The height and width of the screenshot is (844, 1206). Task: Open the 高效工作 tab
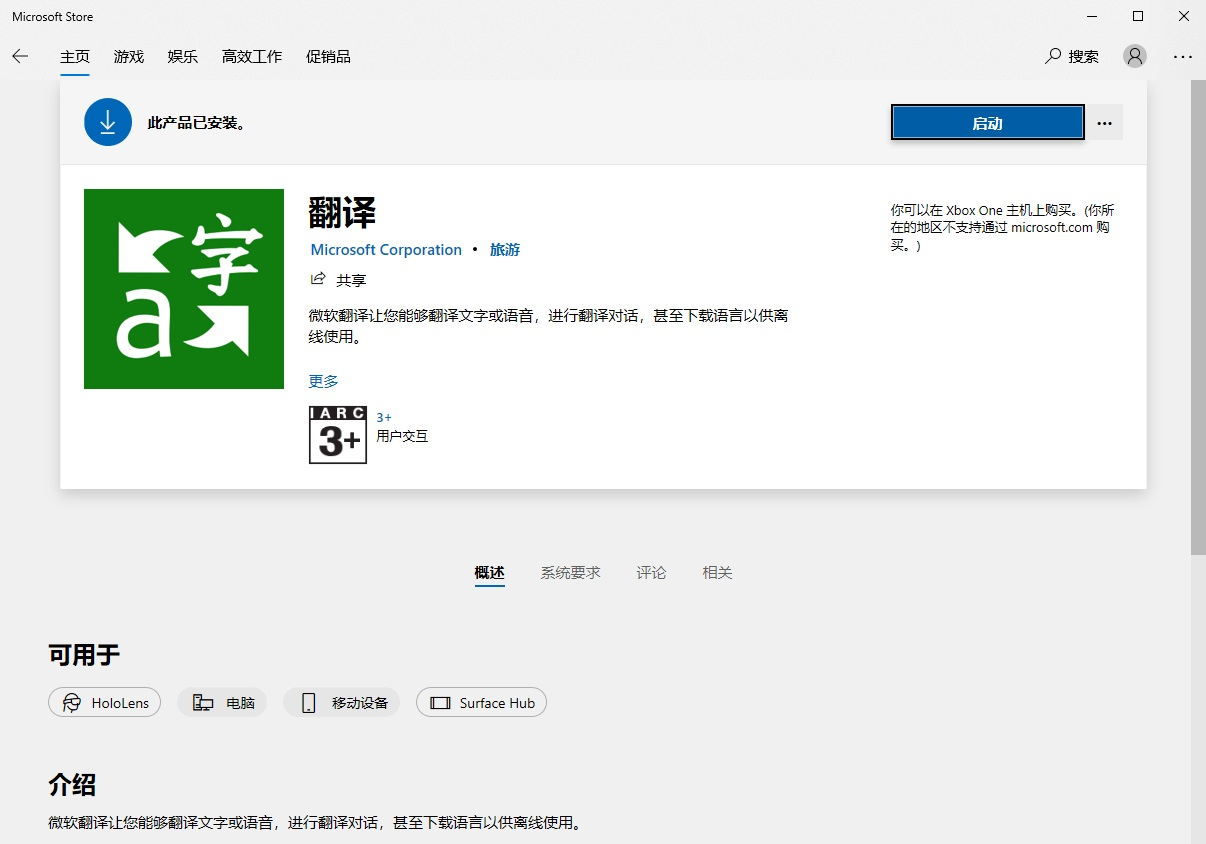252,57
